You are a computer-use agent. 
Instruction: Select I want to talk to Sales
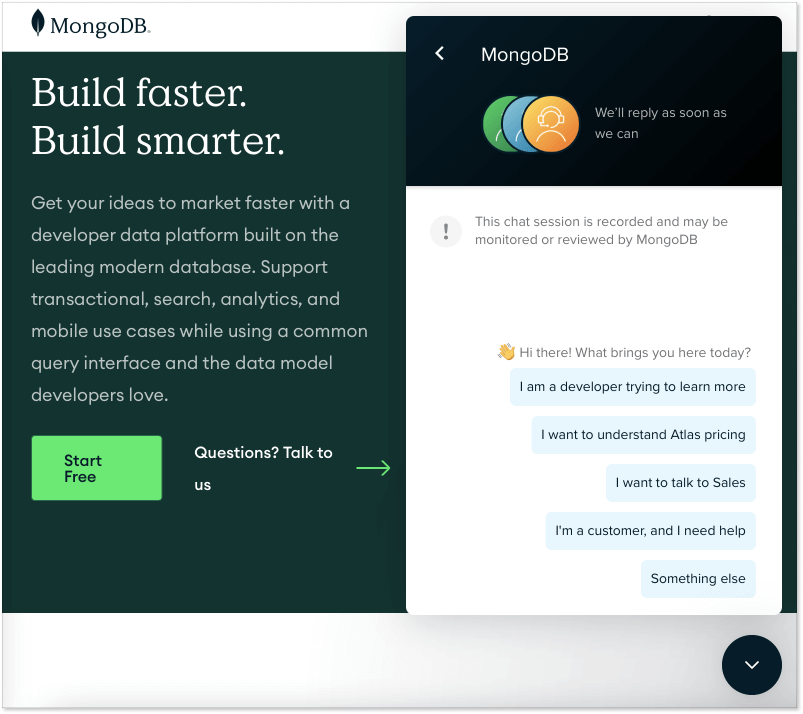(681, 483)
